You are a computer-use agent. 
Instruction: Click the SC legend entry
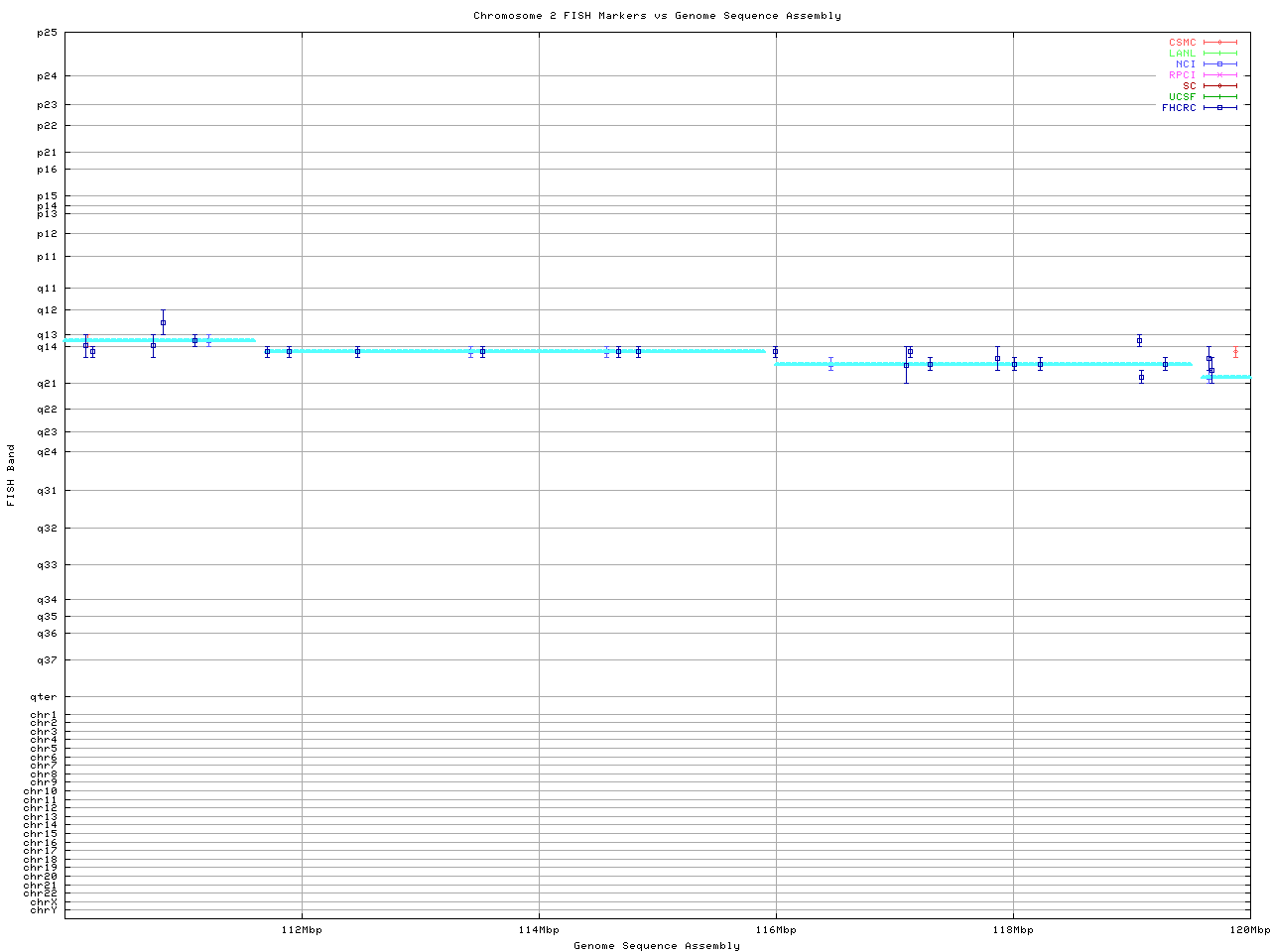(1190, 86)
